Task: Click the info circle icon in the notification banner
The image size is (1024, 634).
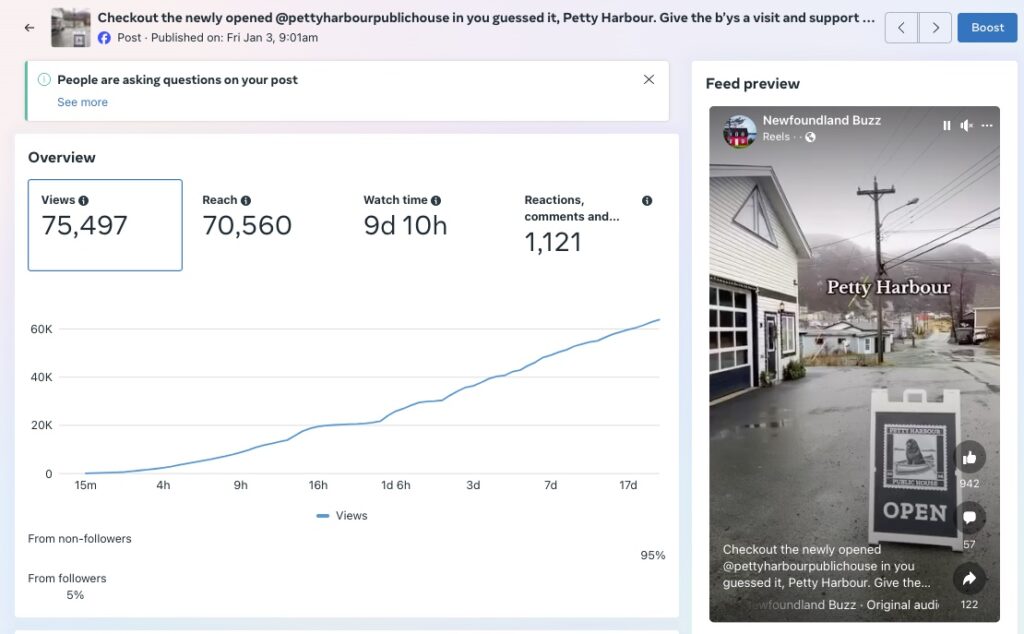Action: coord(44,80)
